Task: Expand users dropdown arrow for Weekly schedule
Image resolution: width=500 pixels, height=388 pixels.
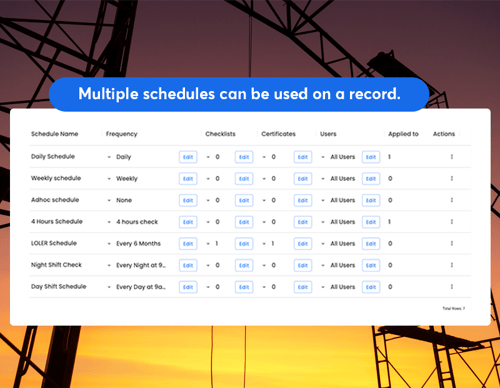Action: pyautogui.click(x=323, y=179)
